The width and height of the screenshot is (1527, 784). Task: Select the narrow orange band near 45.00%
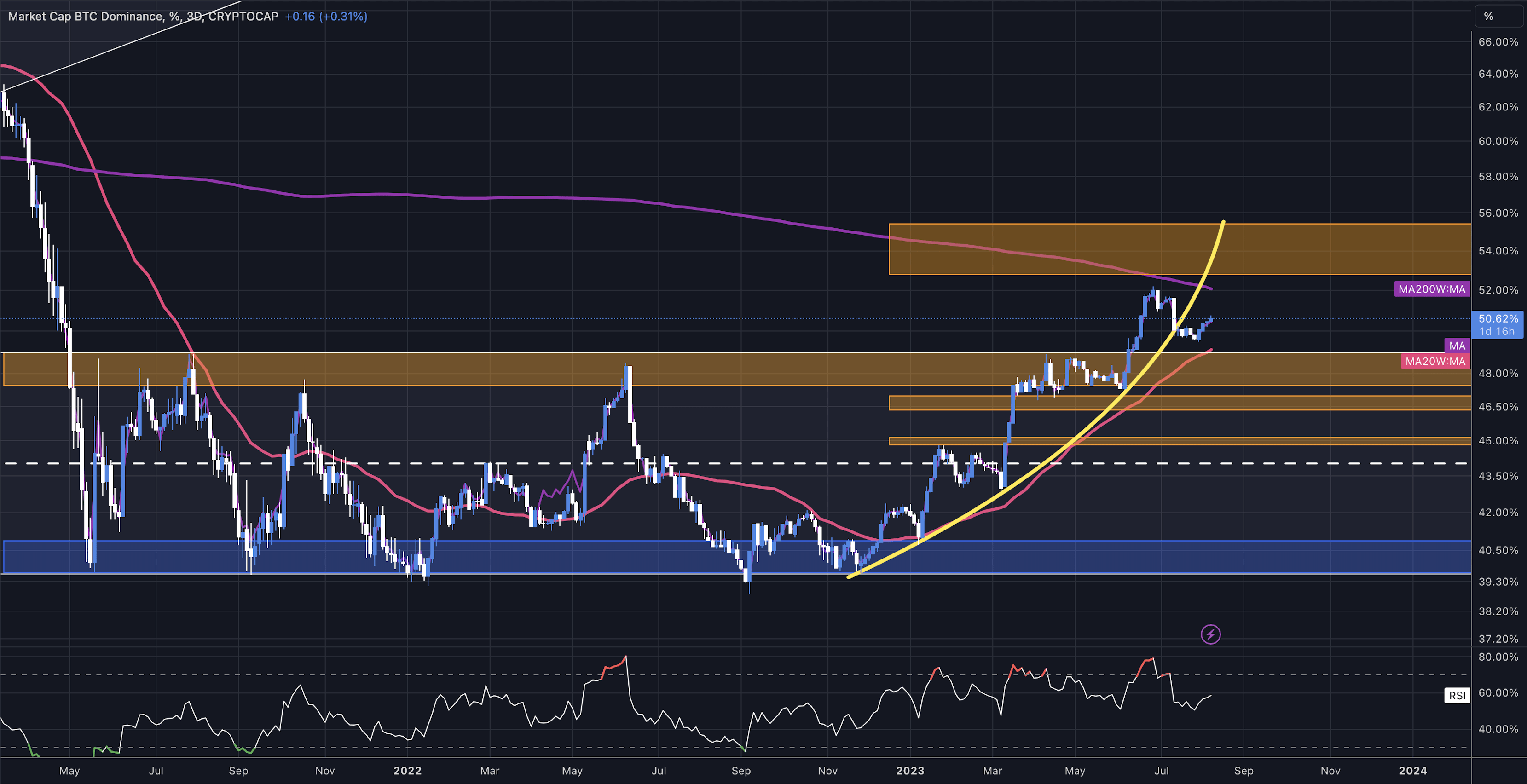1304,441
